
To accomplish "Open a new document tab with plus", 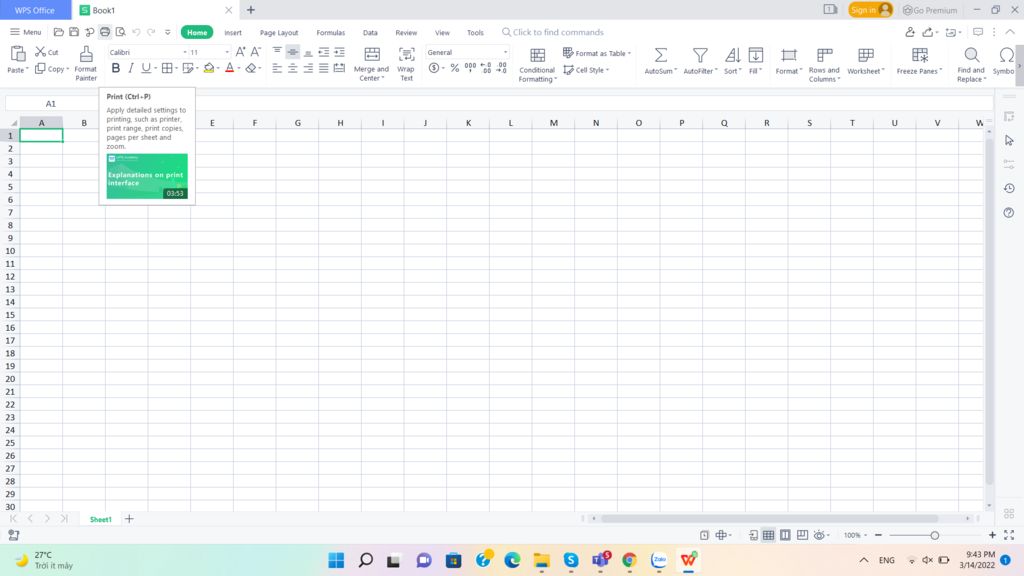I will tap(251, 10).
